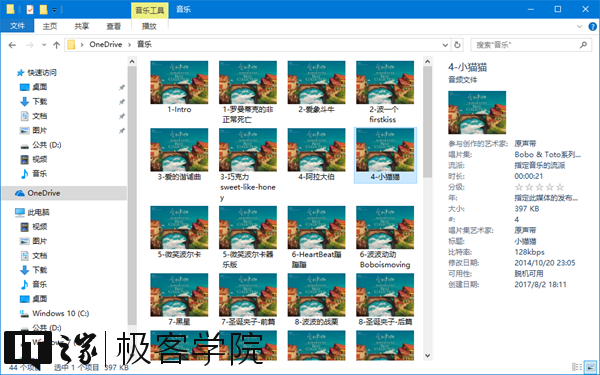600x375 pixels.
Task: Click the search magnifier icon
Action: click(583, 45)
